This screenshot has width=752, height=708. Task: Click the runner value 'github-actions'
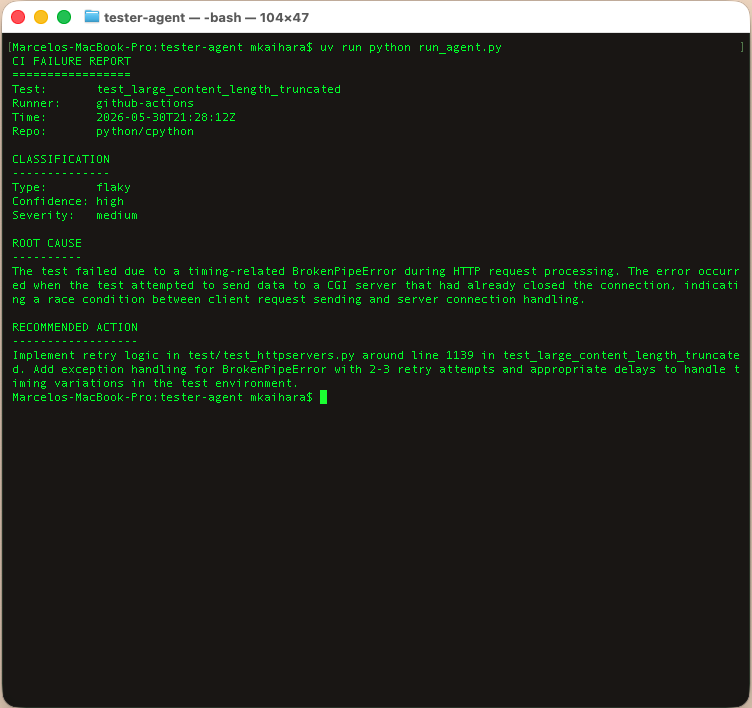(145, 104)
